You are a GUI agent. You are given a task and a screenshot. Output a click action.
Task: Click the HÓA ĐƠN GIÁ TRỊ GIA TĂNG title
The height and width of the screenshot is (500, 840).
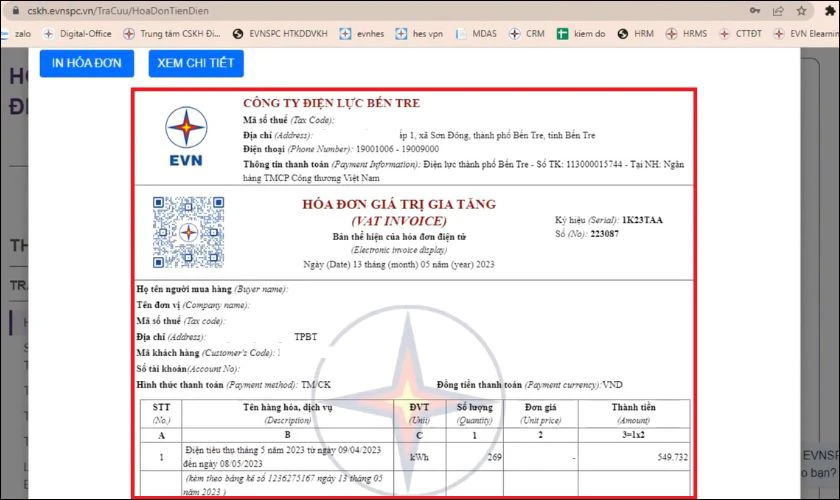(399, 204)
